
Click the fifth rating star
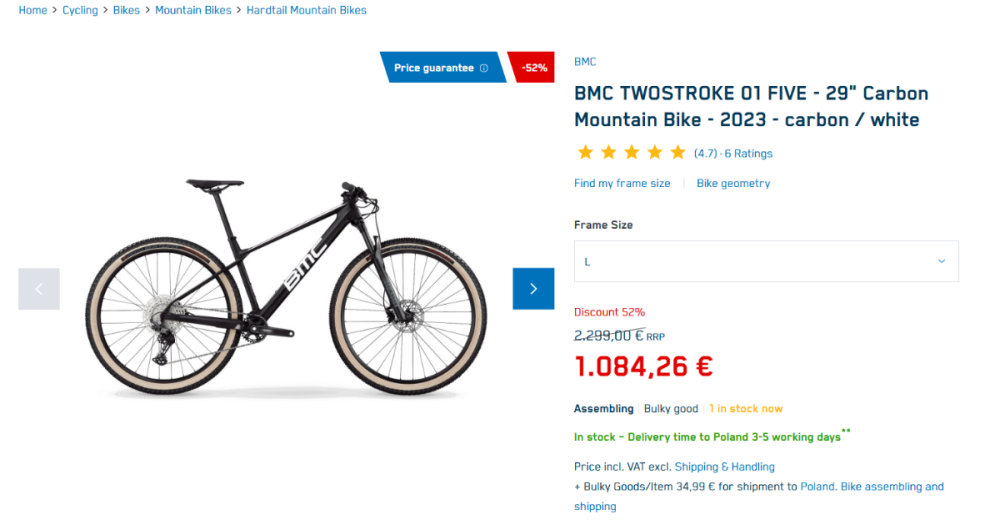coord(678,153)
